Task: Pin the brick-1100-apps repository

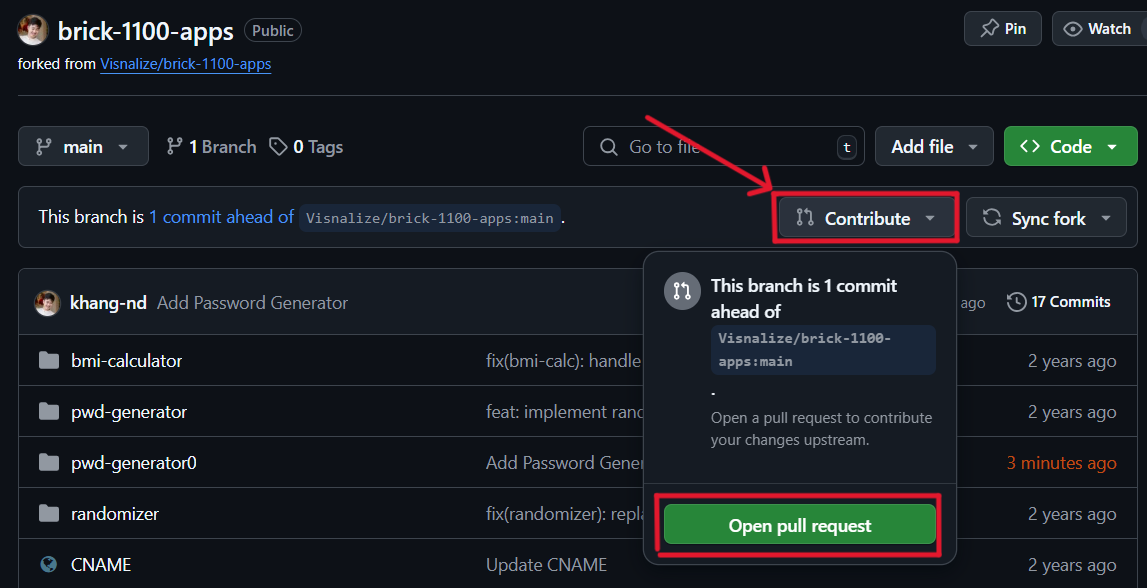Action: (x=1002, y=28)
